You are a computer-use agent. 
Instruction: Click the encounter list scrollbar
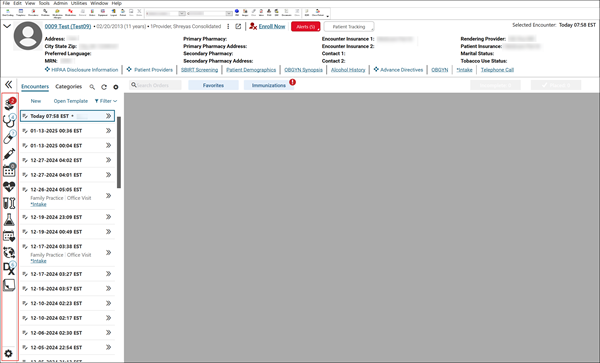point(119,152)
